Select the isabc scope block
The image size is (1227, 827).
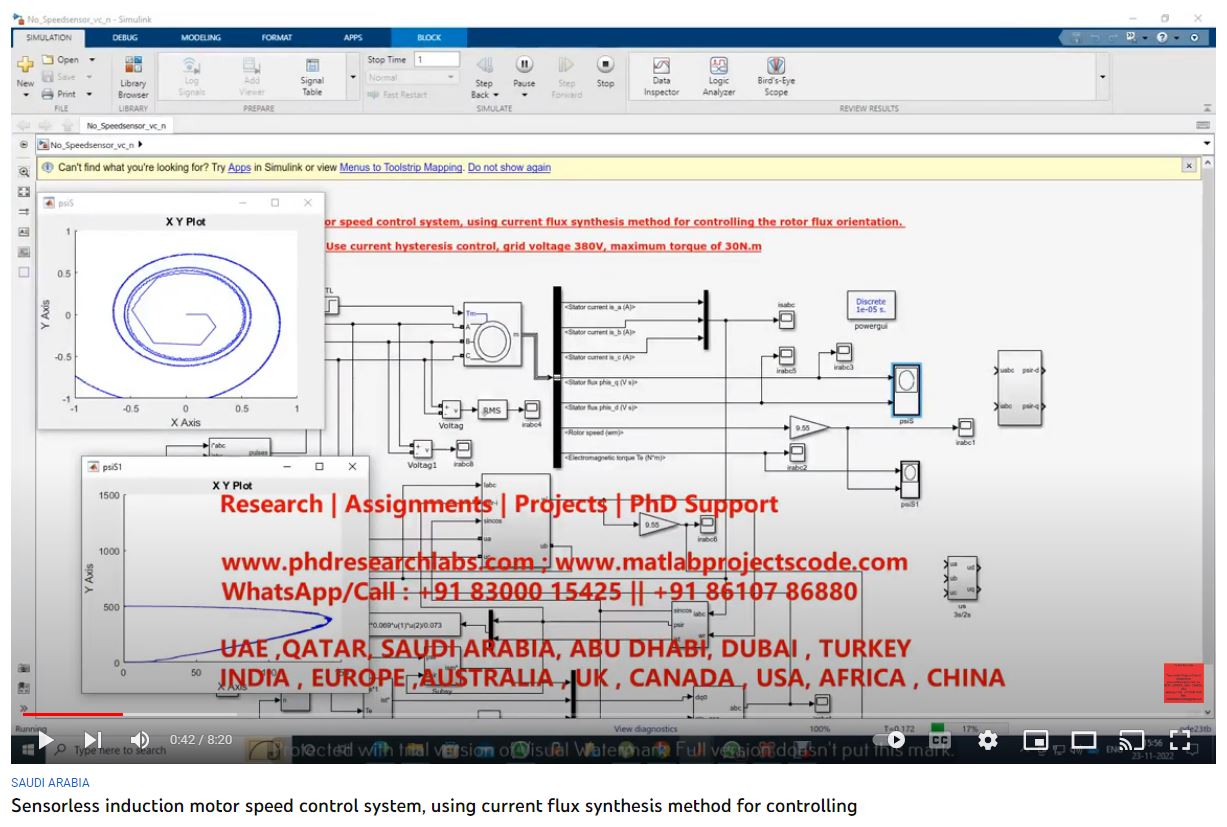click(x=786, y=320)
